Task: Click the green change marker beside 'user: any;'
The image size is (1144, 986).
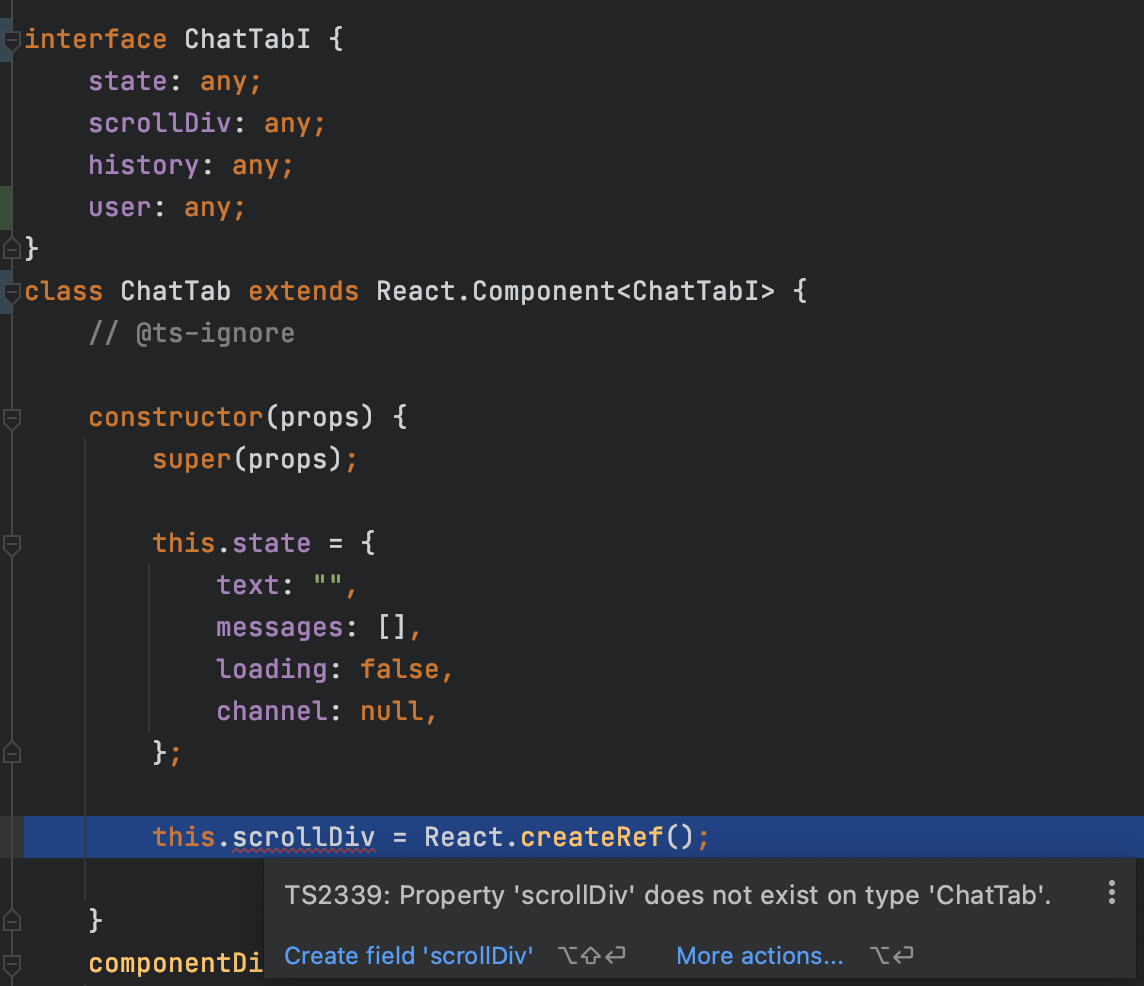Action: pos(6,207)
